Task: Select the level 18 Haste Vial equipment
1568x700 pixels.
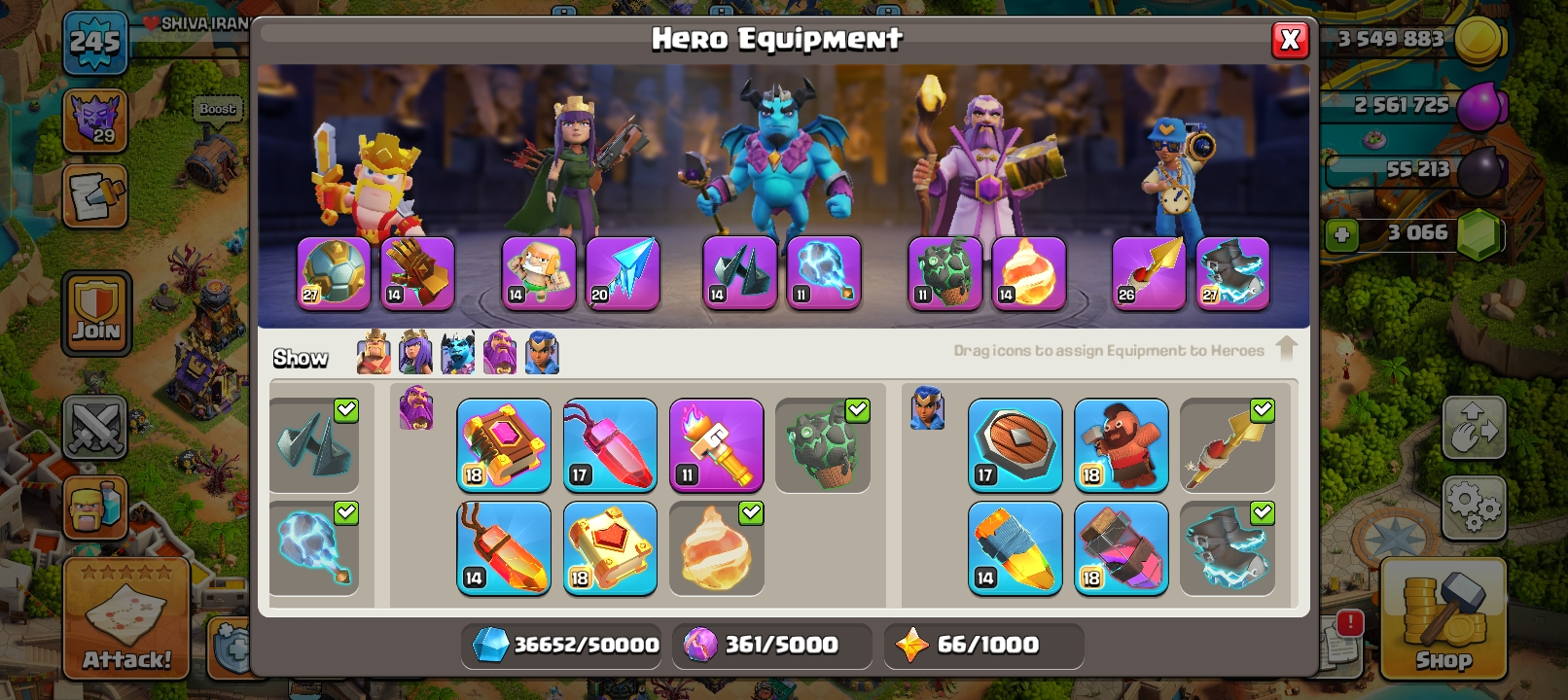Action: point(1121,547)
